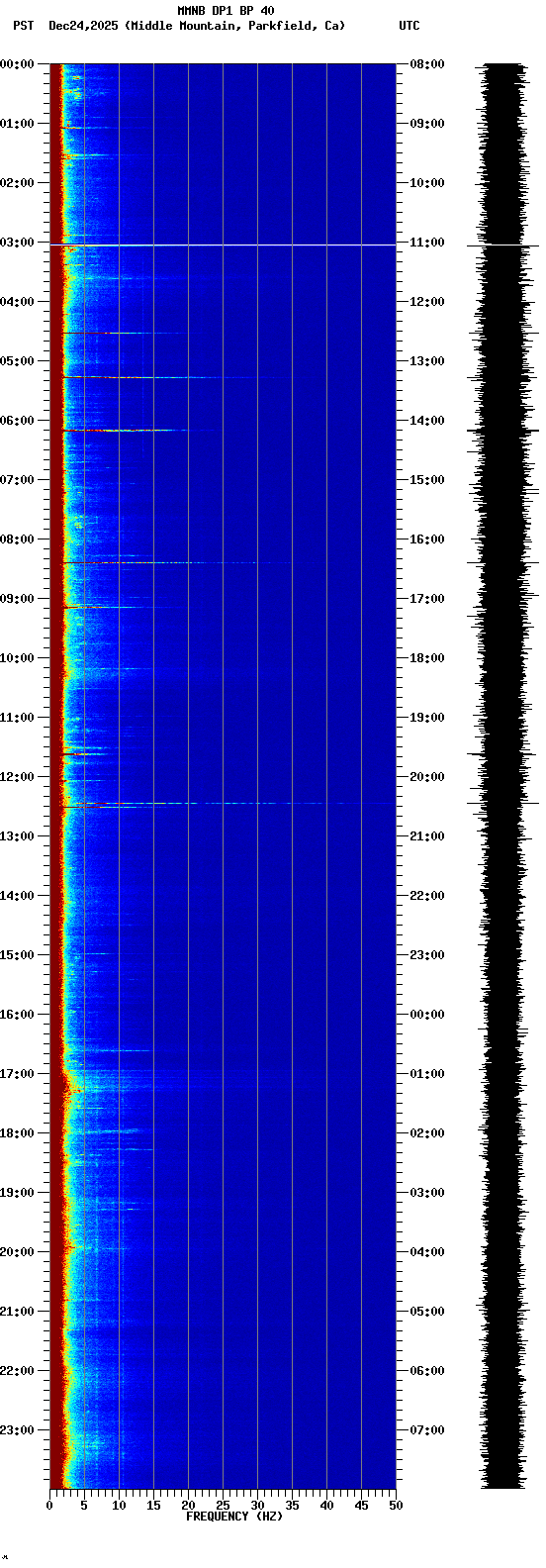Click the frequency axis tick "10"
Image resolution: width=546 pixels, height=1568 pixels.
coord(119,1505)
